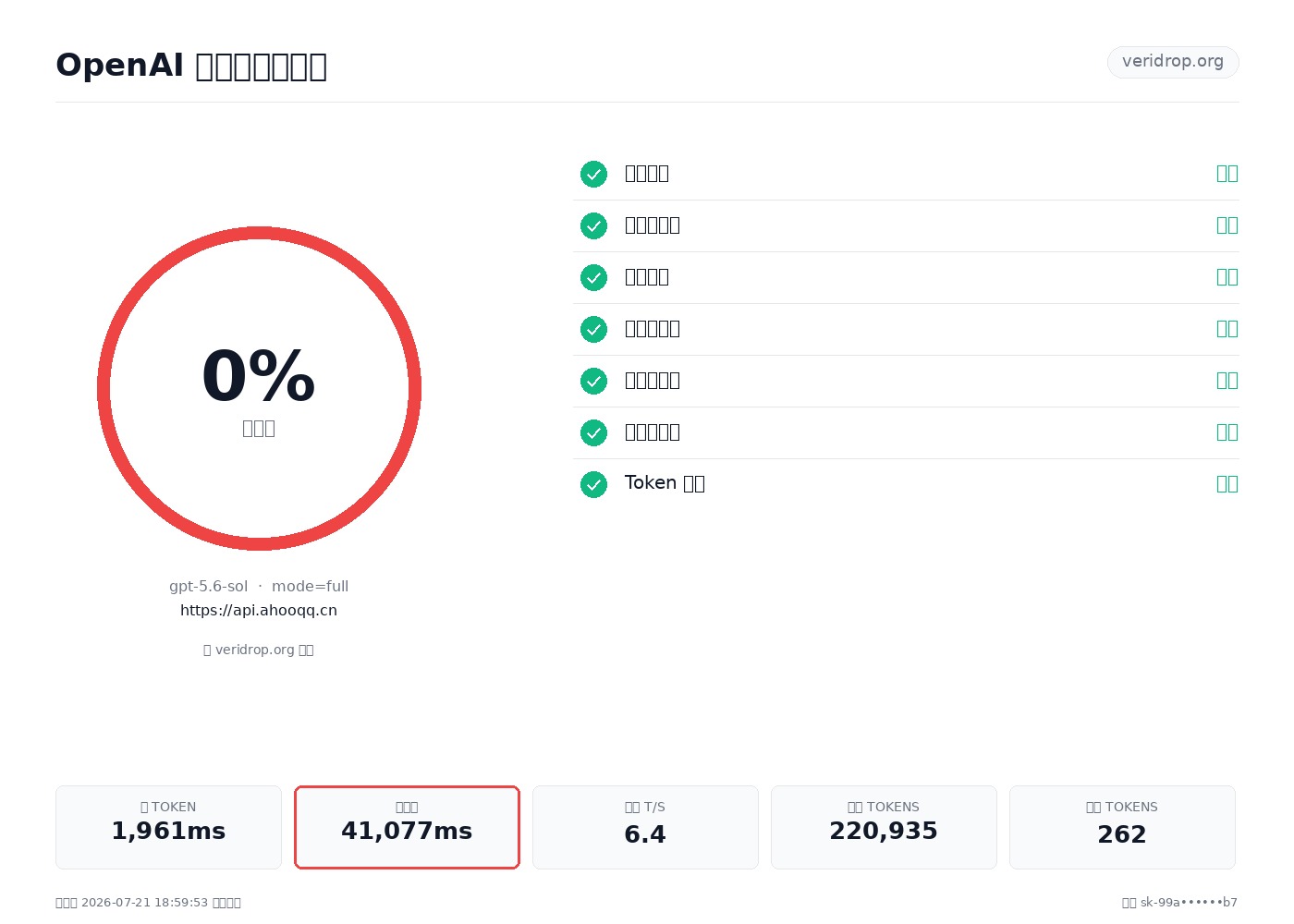Select the red-outlined 41,077ms stat card
The height and width of the screenshot is (924, 1294).
407,827
